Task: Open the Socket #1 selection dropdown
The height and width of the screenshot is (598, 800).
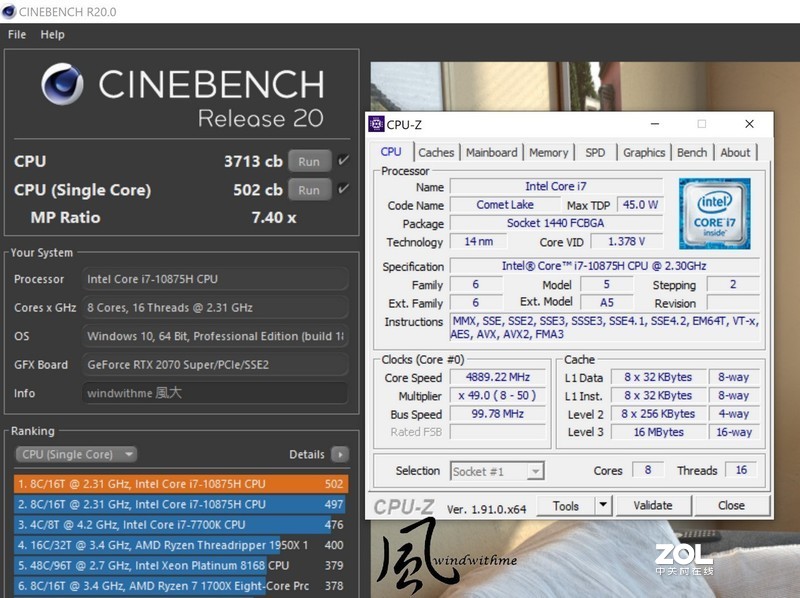Action: (x=497, y=471)
